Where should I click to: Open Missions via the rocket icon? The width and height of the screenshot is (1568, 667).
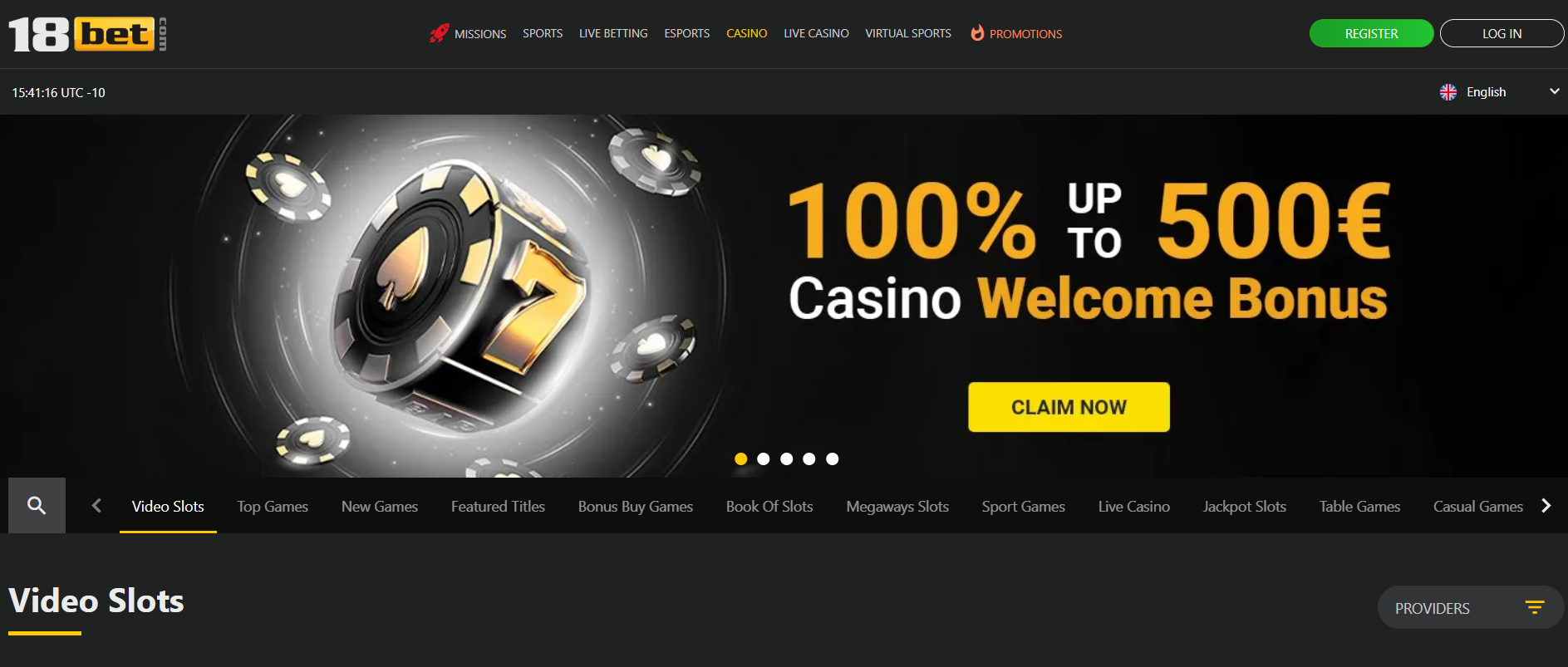coord(440,33)
